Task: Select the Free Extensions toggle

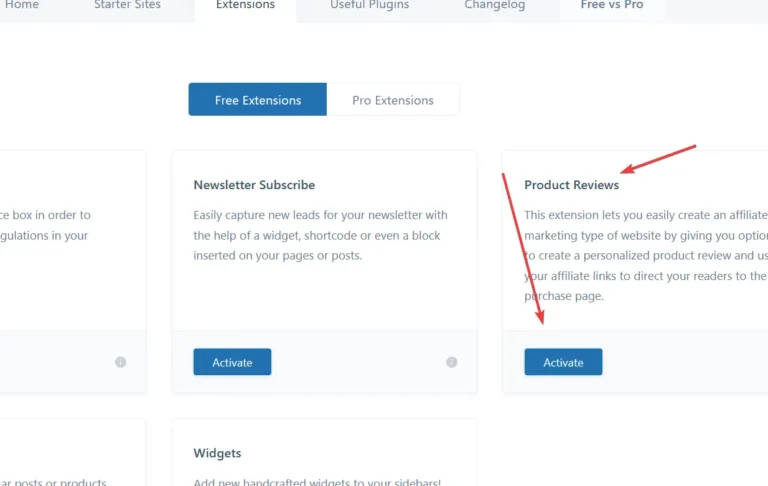Action: 258,100
